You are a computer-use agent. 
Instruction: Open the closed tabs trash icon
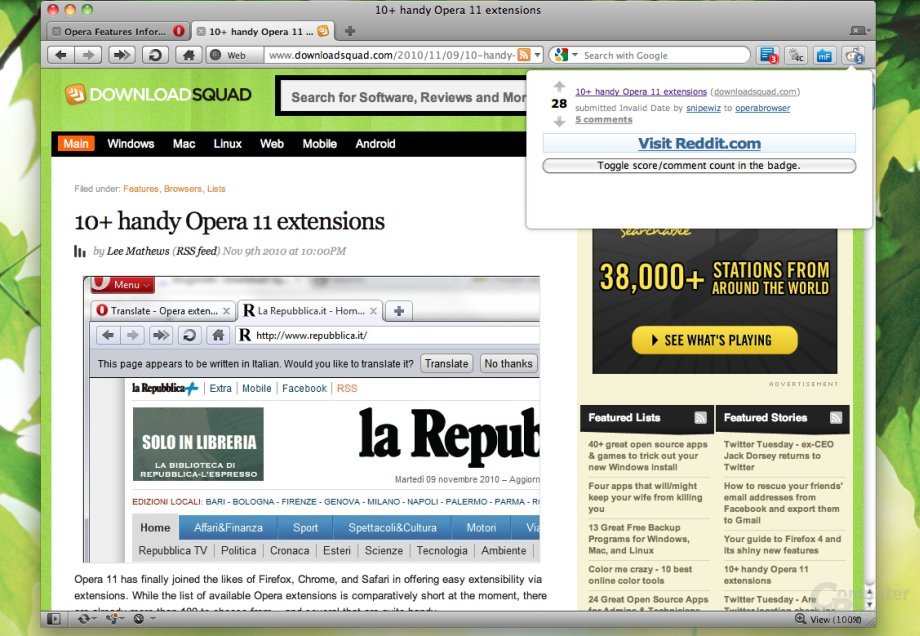[x=858, y=30]
